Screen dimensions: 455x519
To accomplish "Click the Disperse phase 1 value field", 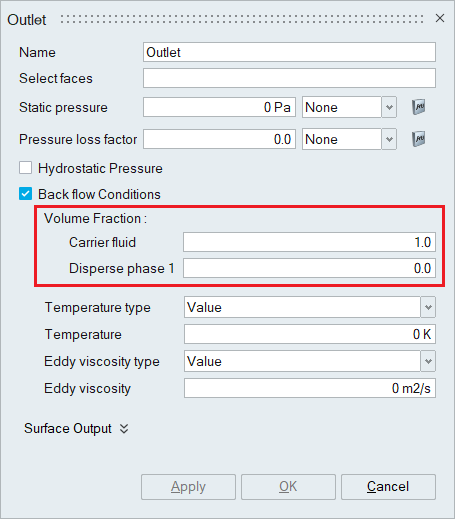I will pyautogui.click(x=309, y=268).
